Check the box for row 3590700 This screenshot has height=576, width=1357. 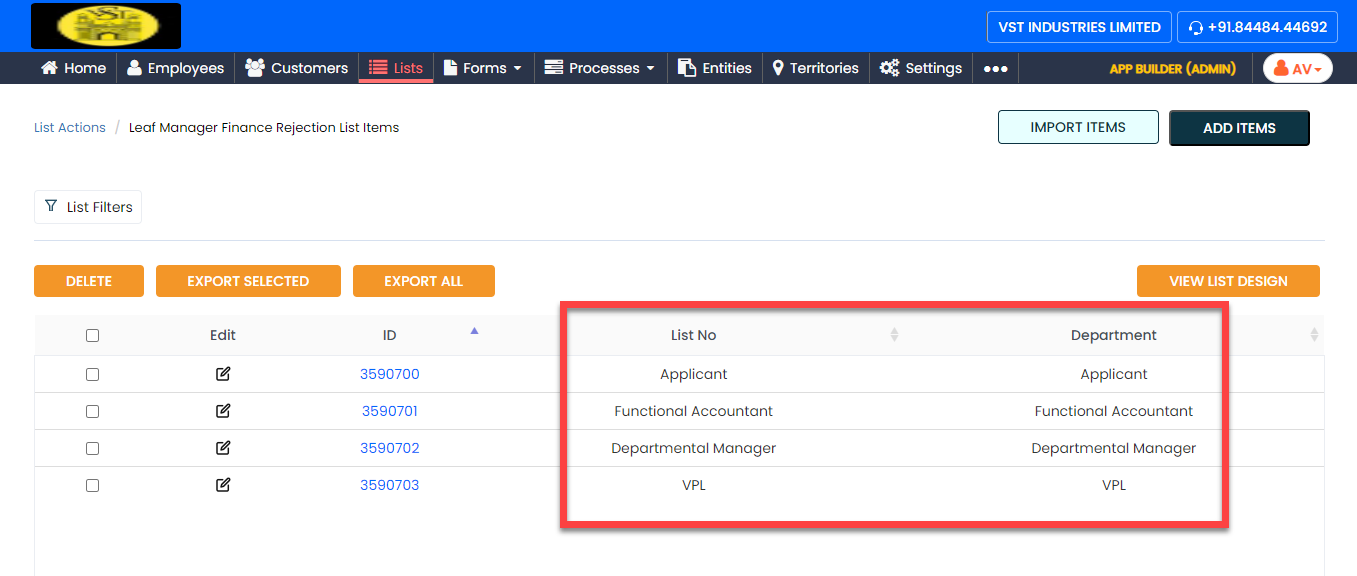coord(92,374)
